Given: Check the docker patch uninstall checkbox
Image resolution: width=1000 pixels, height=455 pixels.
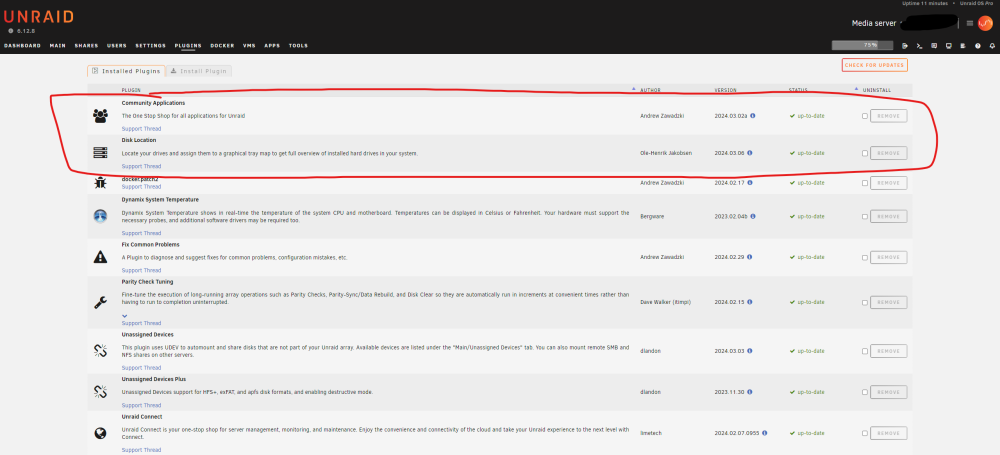Looking at the screenshot, I should coord(865,183).
